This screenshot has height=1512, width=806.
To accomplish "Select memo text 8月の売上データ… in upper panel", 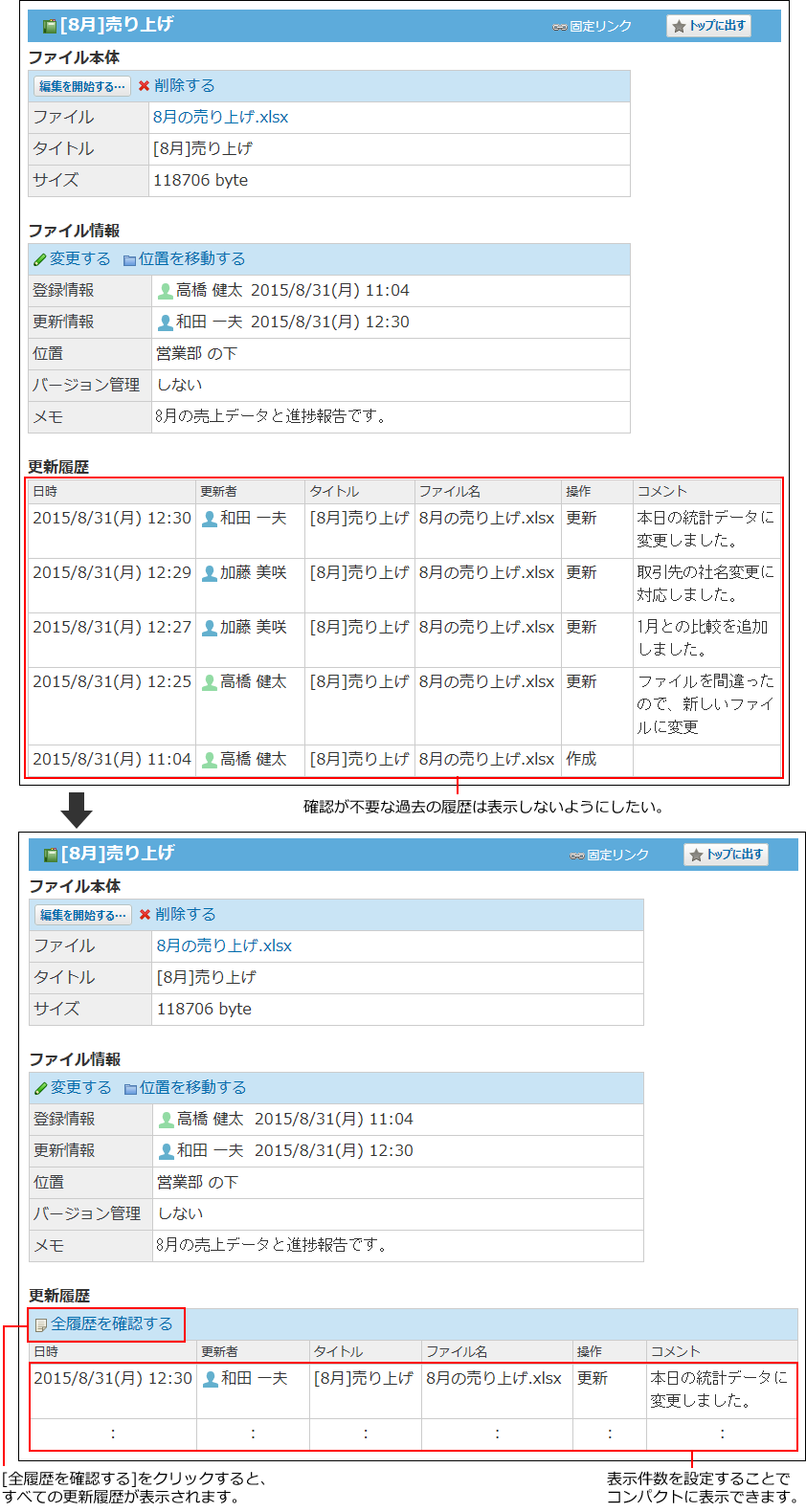I will 271,416.
